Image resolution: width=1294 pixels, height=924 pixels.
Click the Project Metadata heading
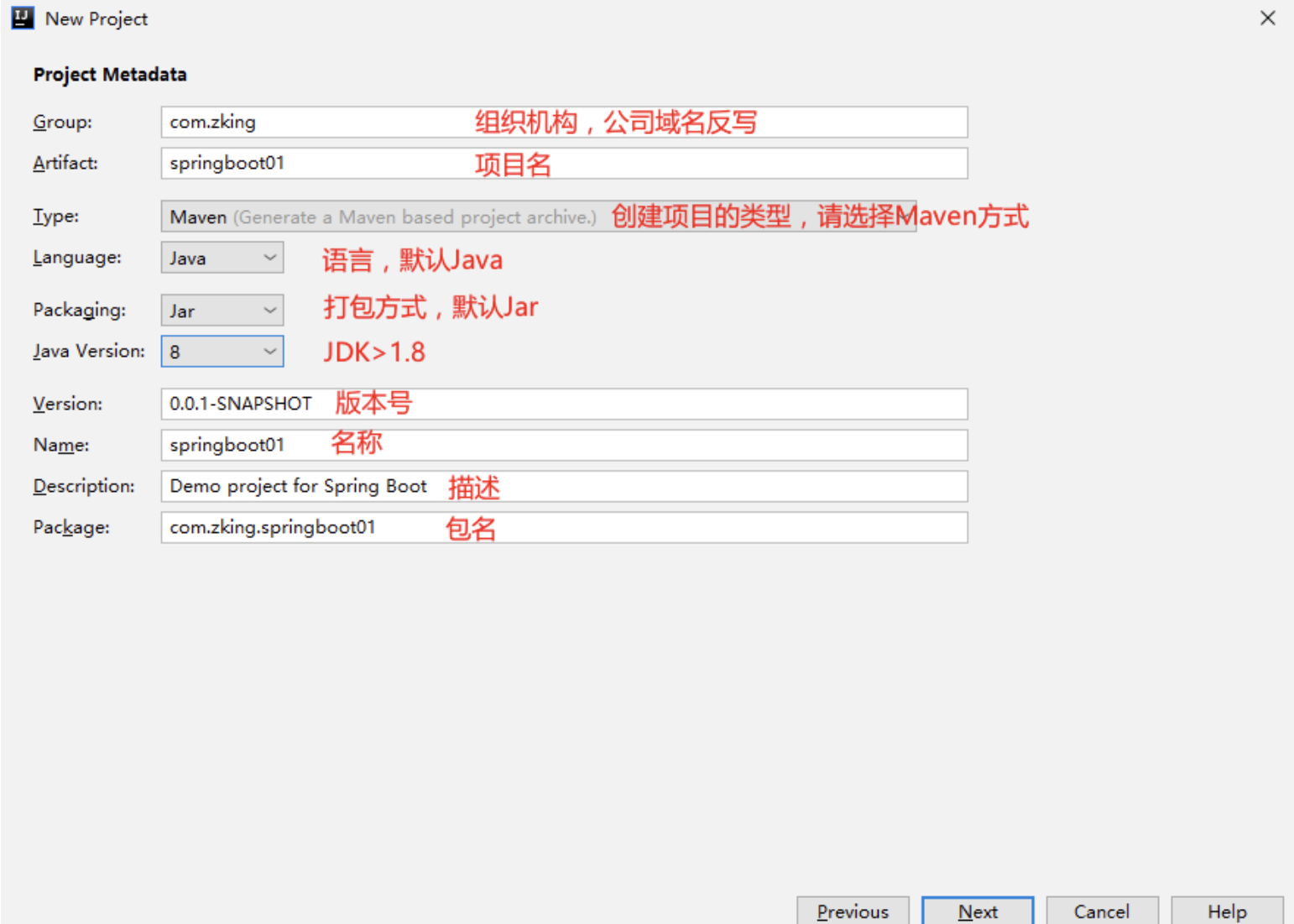pyautogui.click(x=110, y=75)
